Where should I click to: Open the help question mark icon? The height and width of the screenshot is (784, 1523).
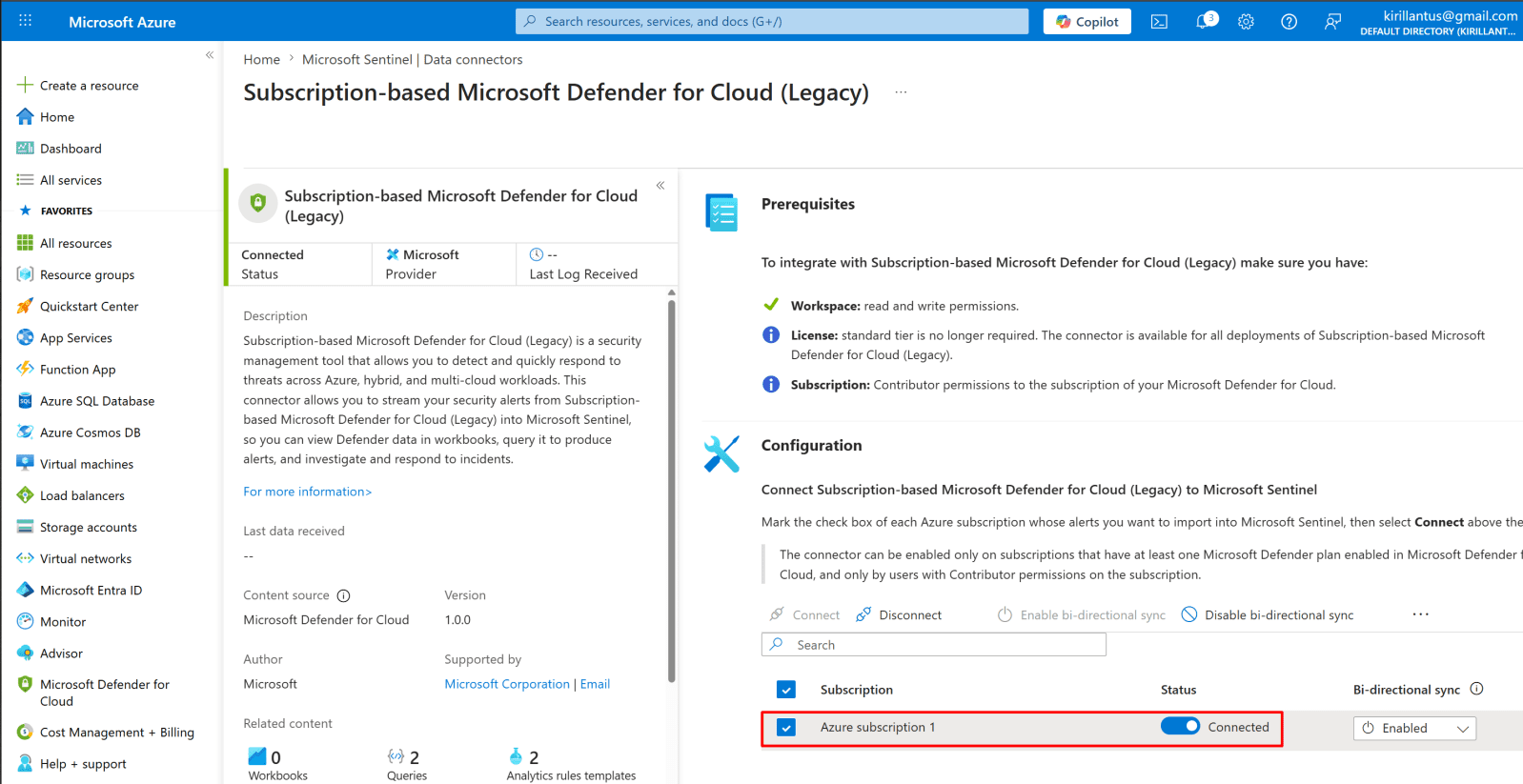(1289, 21)
